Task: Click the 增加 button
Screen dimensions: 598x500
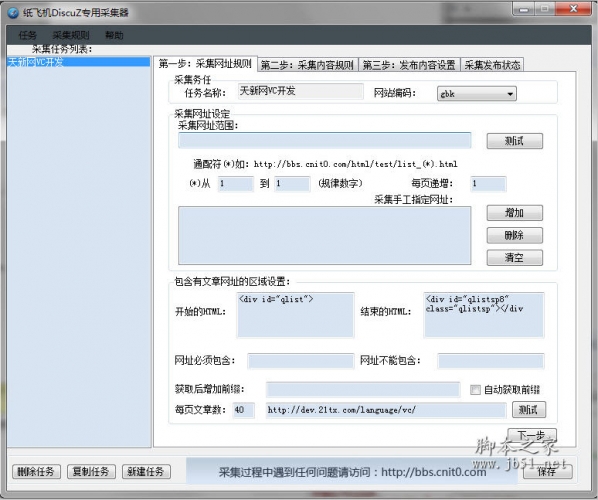Action: click(x=514, y=213)
